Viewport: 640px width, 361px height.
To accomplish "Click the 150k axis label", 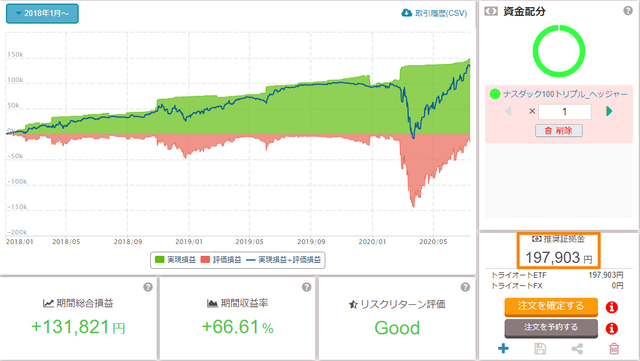I will (15, 54).
